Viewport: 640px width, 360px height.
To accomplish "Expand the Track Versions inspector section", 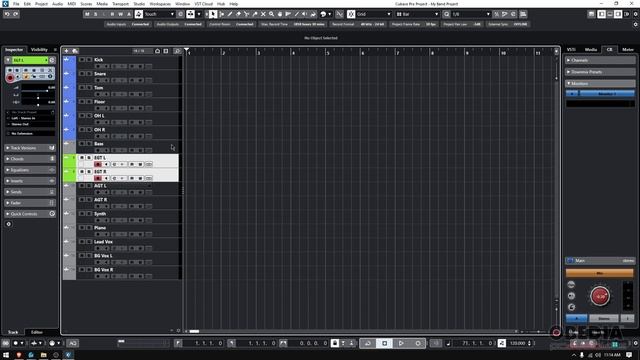I will point(30,148).
